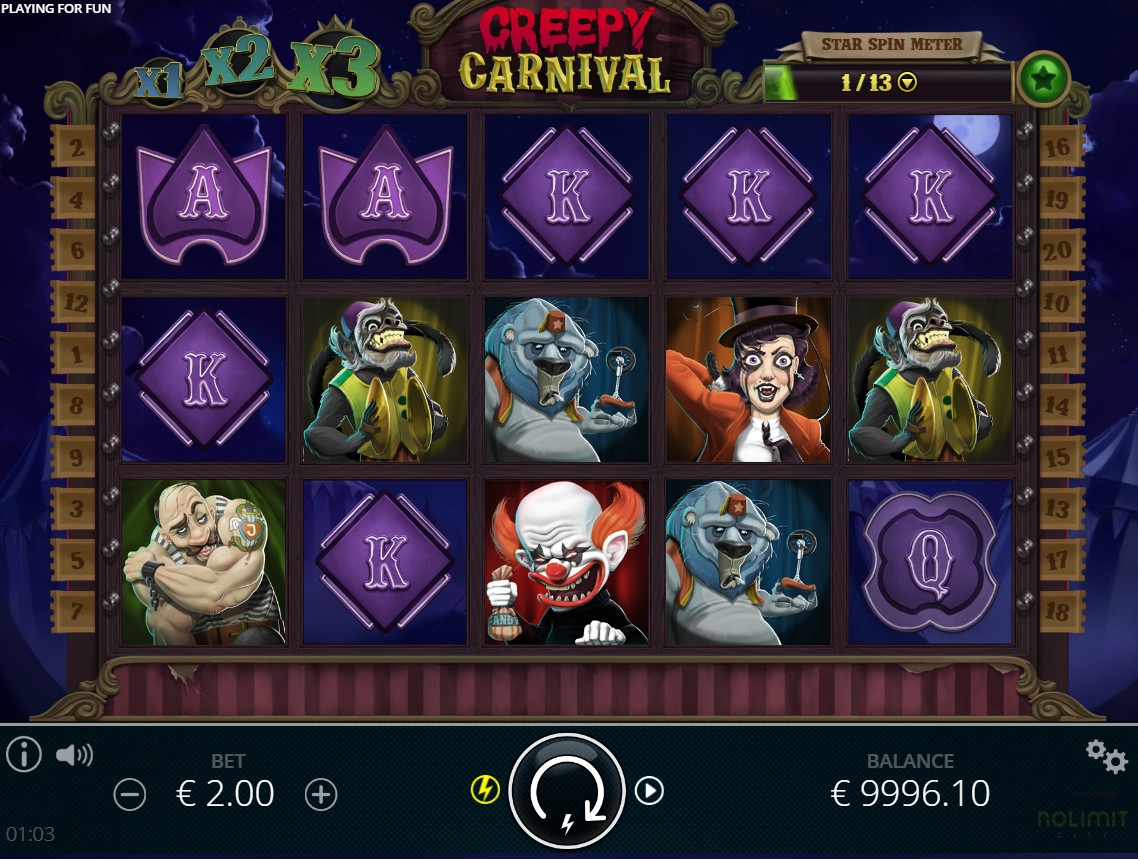Click the clown symbol on the reels
The height and width of the screenshot is (860, 1138).
coord(566,562)
